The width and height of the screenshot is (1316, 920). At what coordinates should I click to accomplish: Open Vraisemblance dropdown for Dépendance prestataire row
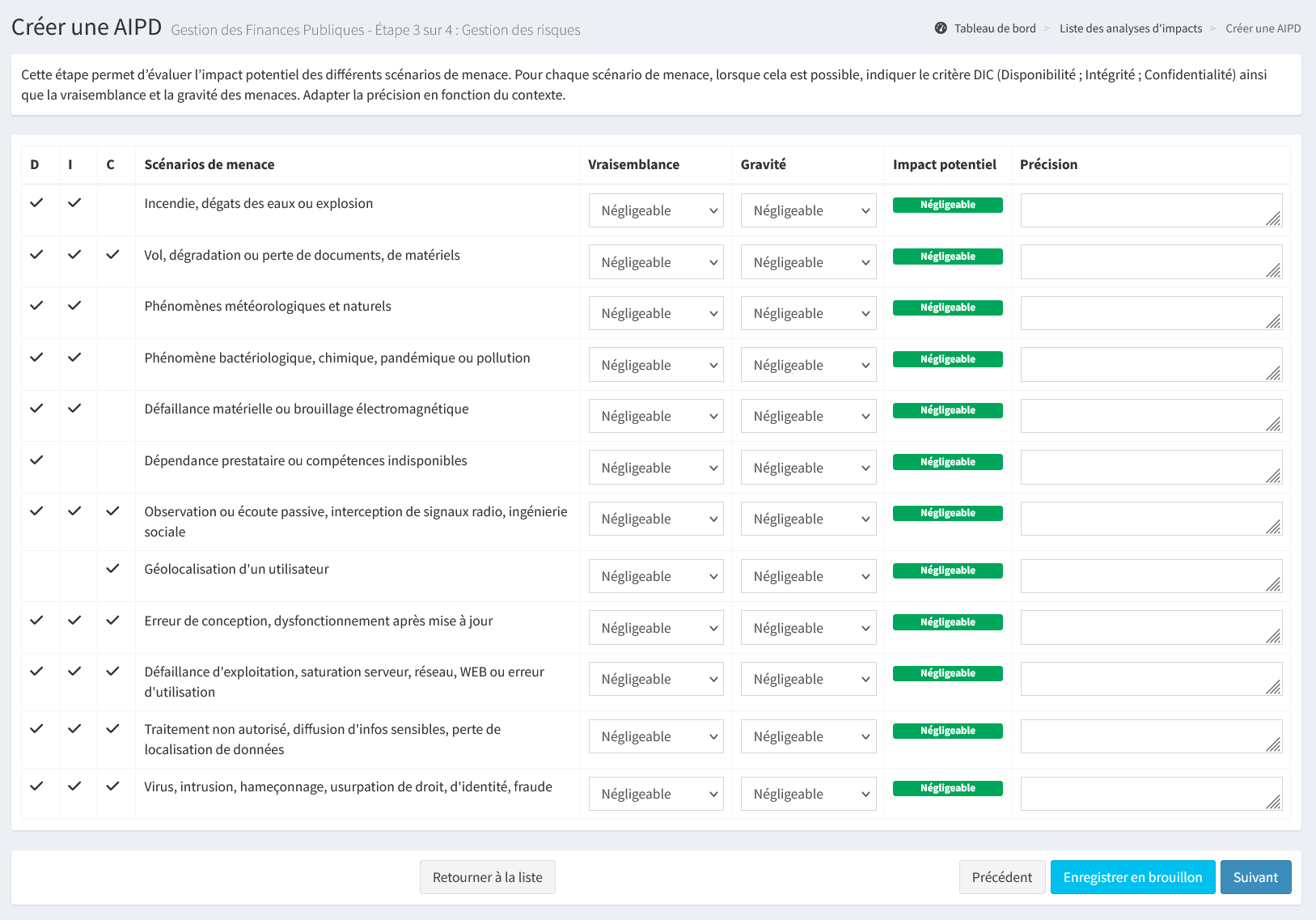pos(656,468)
